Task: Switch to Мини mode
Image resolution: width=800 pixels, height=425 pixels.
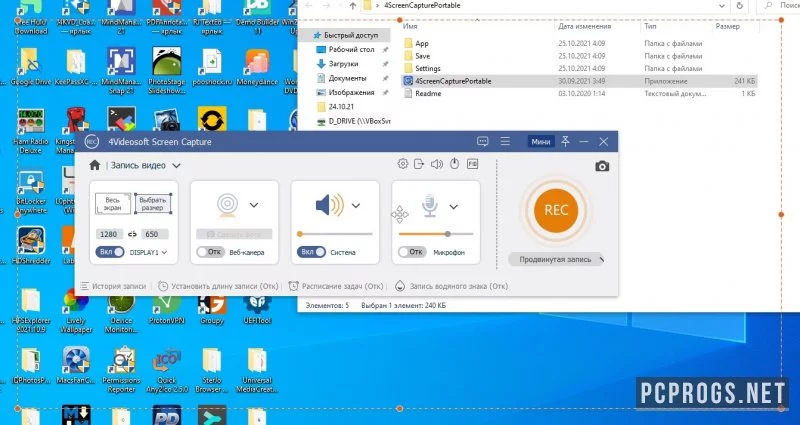Action: point(541,142)
